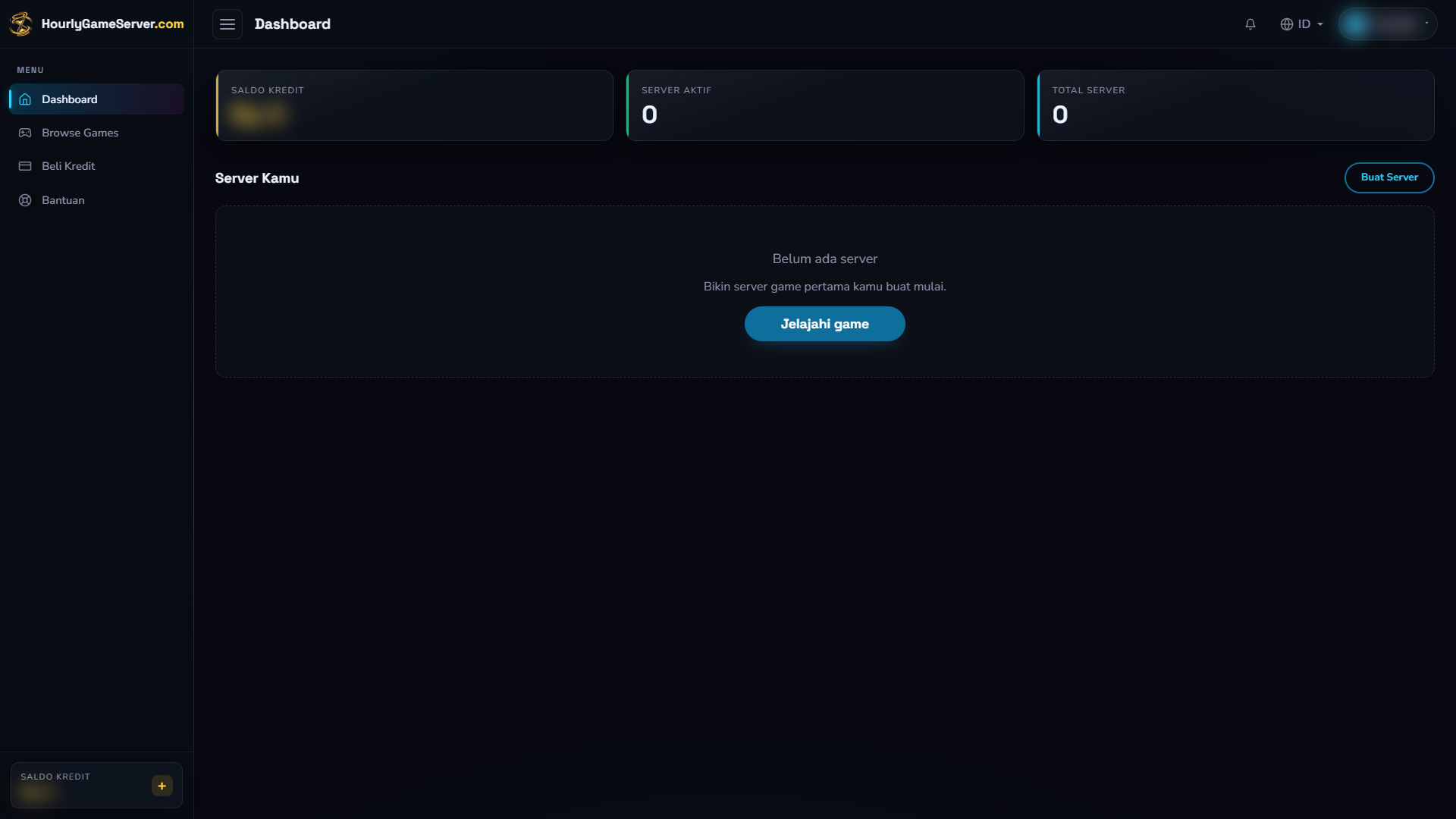Click the Browse Games controller icon
Image resolution: width=1456 pixels, height=819 pixels.
tap(25, 133)
